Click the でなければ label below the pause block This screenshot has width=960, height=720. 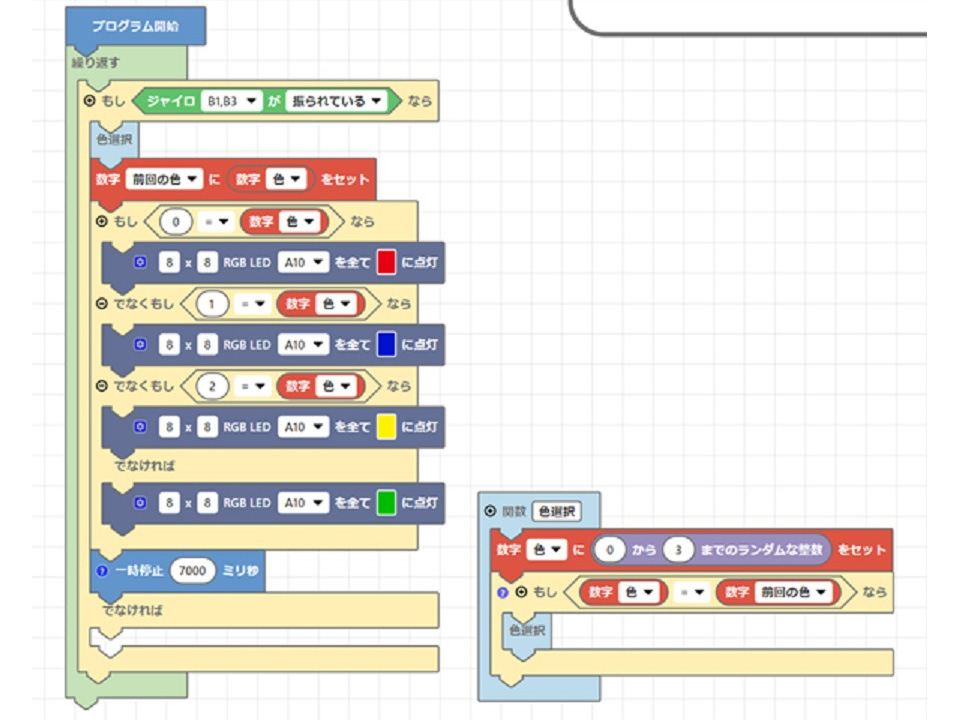tap(132, 610)
